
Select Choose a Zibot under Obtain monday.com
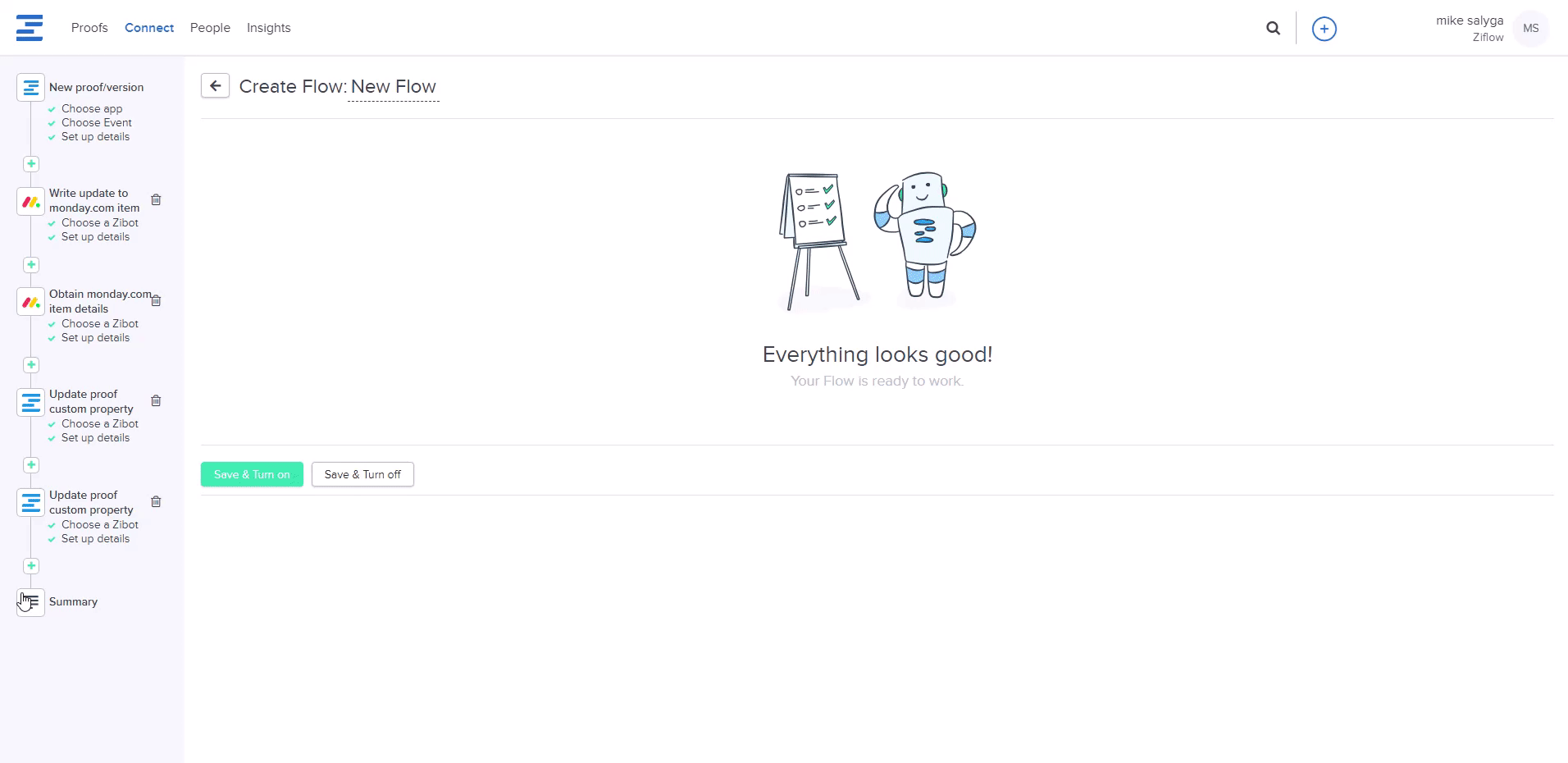100,323
